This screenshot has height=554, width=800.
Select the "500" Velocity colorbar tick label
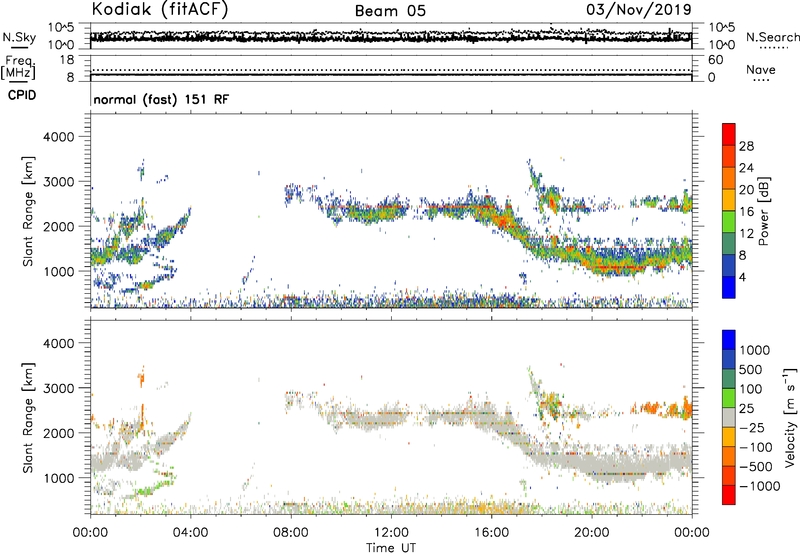751,369
